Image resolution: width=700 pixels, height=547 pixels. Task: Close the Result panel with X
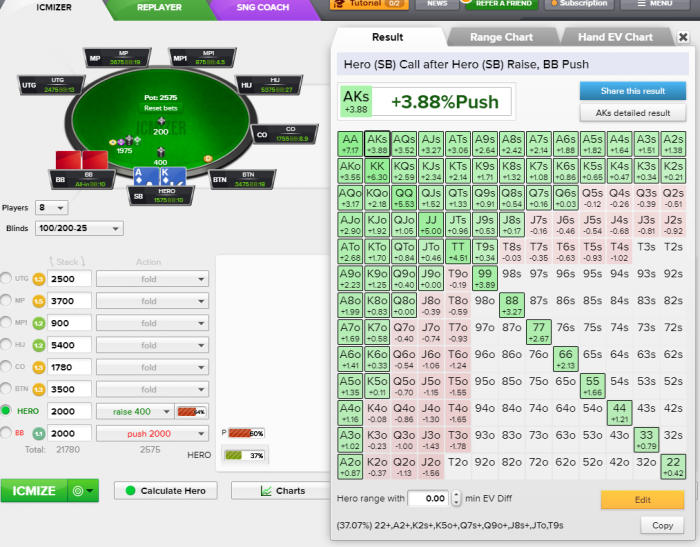(683, 37)
